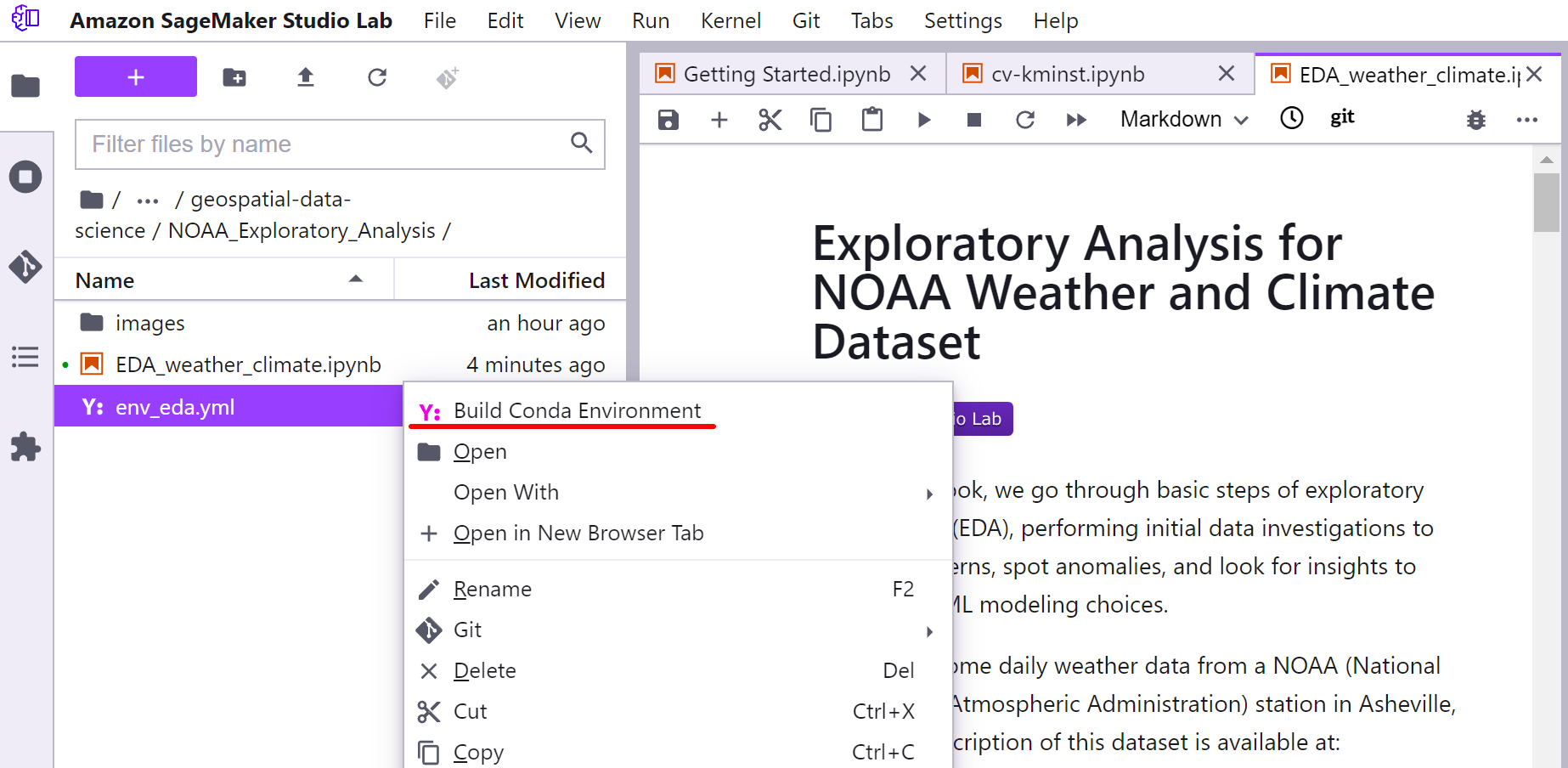Screen dimensions: 1568x768
Task: Select EDA_weather_climate.ipynb in file list
Action: point(340,364)
